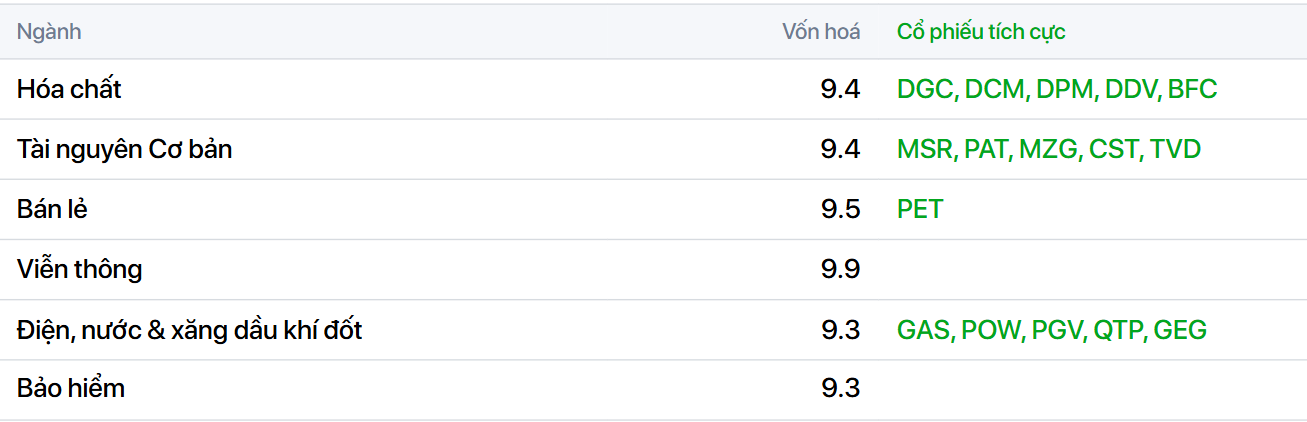Image resolution: width=1307 pixels, height=422 pixels.
Task: Click the DGC stock ticker
Action: click(x=926, y=89)
